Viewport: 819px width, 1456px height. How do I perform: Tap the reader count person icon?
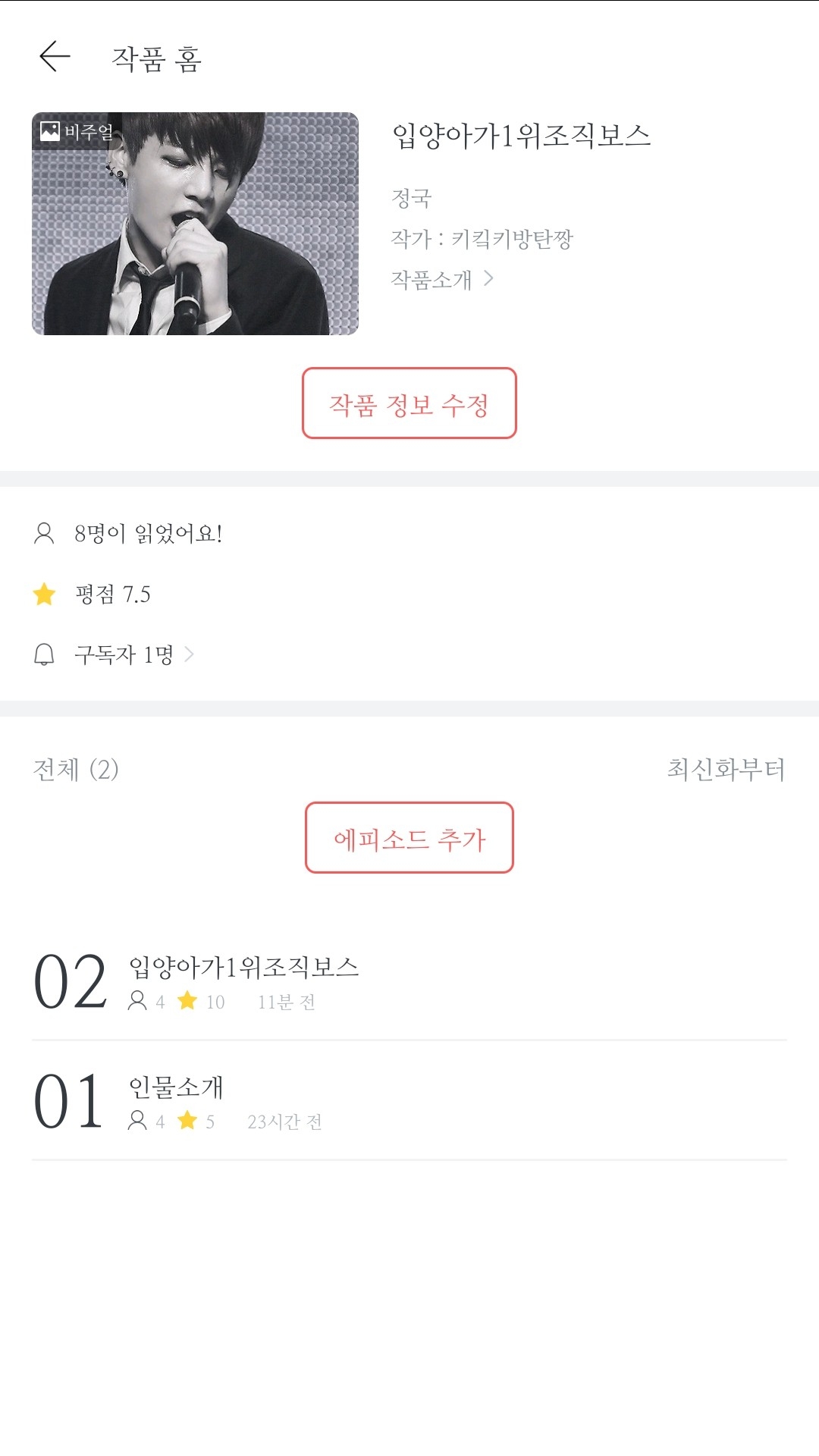coord(44,534)
